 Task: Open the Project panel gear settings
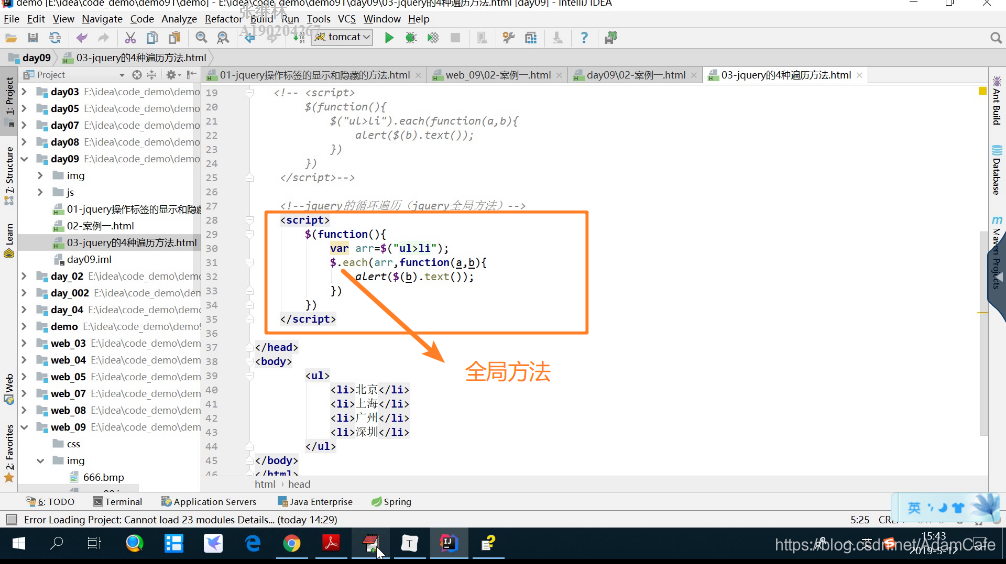(x=172, y=75)
